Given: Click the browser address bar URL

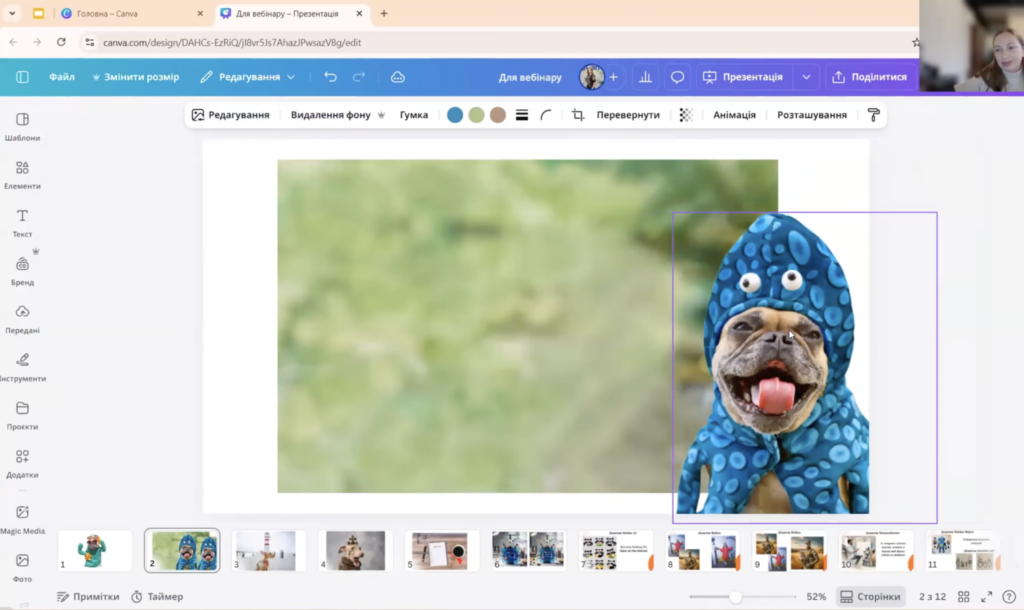Looking at the screenshot, I should (x=232, y=42).
